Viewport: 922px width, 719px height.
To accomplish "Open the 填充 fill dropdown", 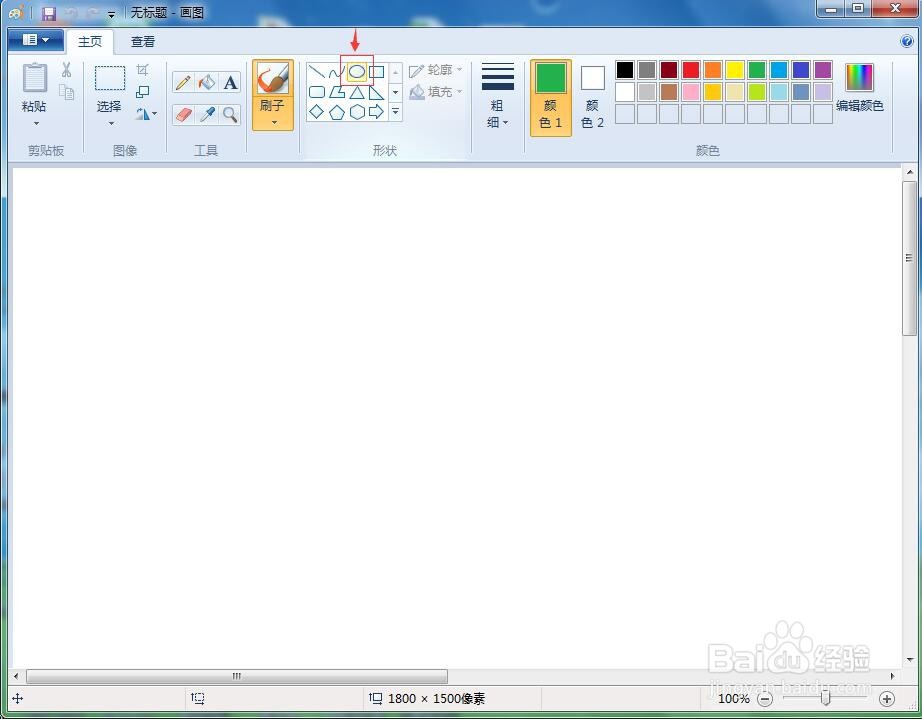I will coord(436,92).
